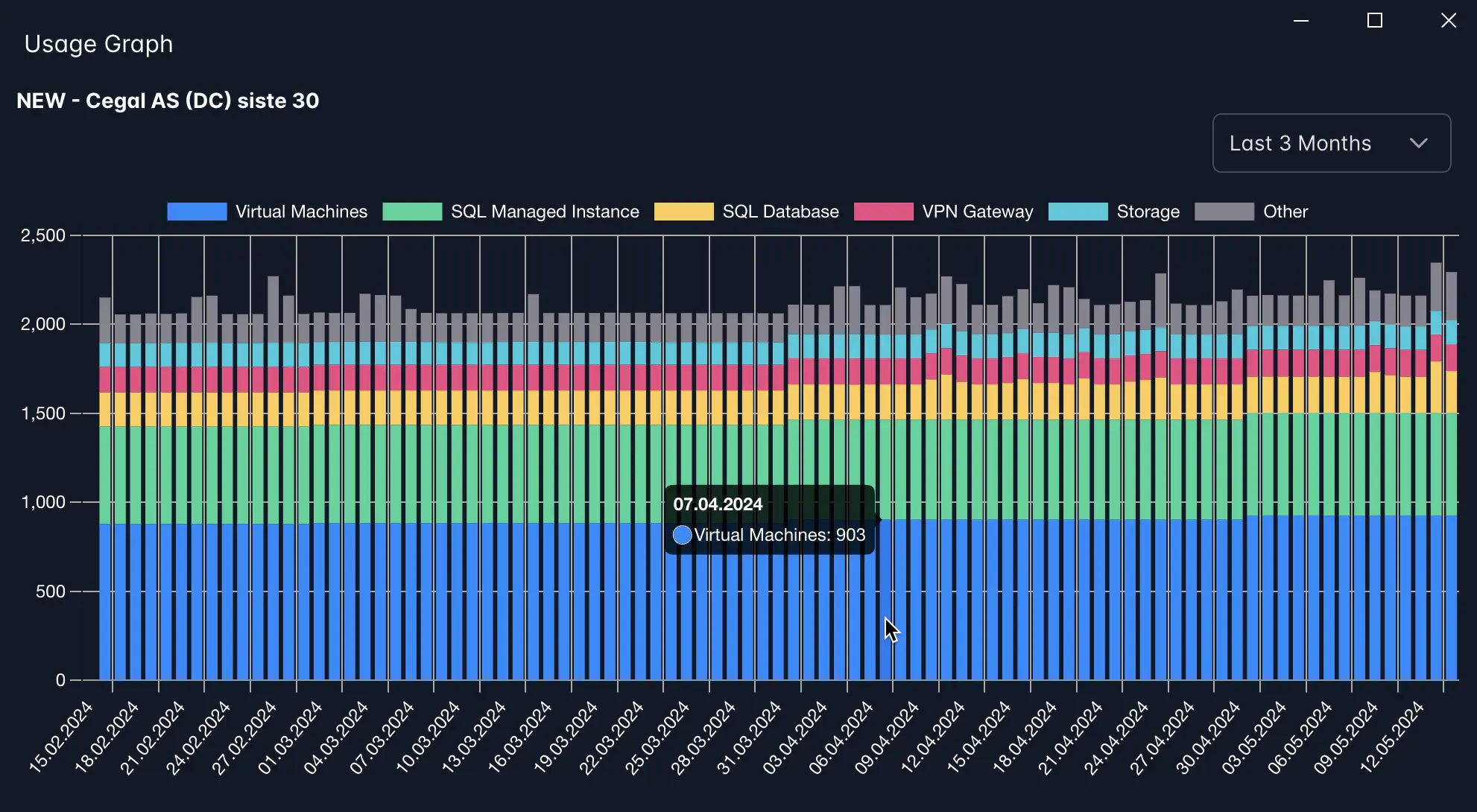Hide the Storage series via label
The height and width of the screenshot is (812, 1477).
(x=1148, y=212)
